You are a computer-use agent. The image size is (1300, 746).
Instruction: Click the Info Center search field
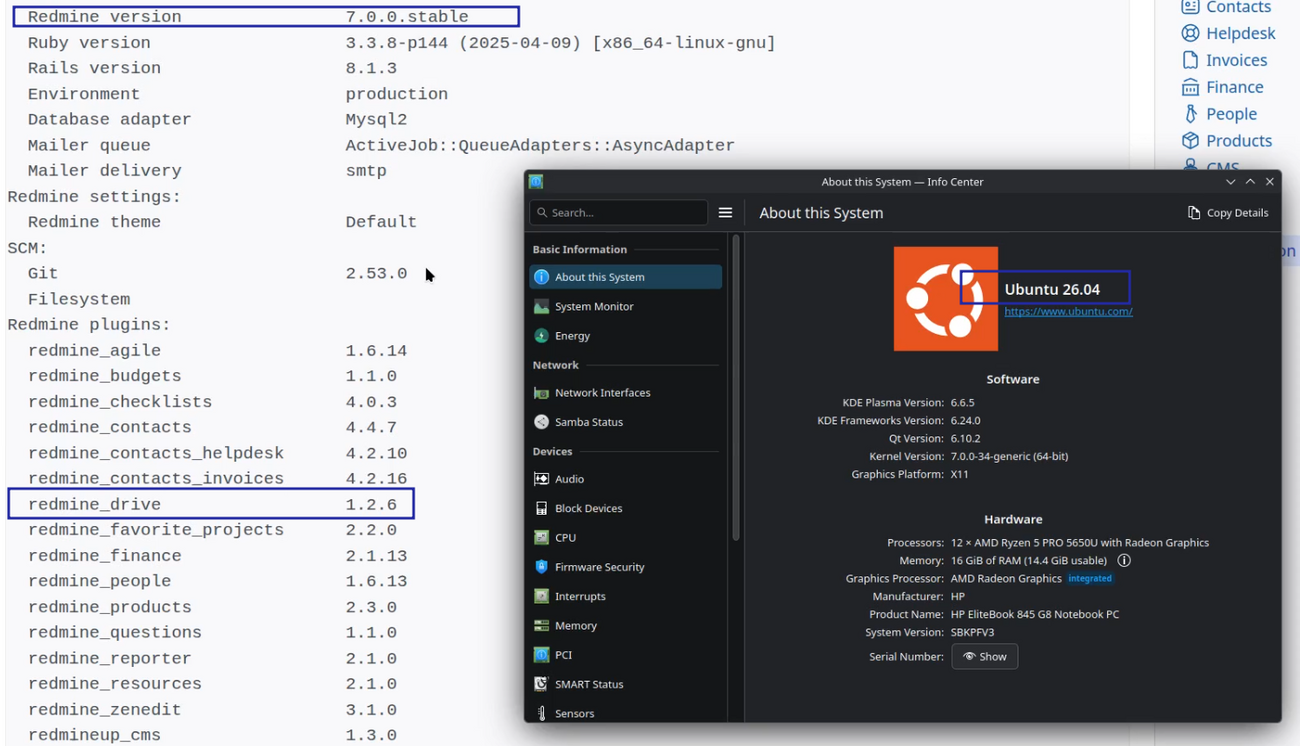tap(619, 212)
